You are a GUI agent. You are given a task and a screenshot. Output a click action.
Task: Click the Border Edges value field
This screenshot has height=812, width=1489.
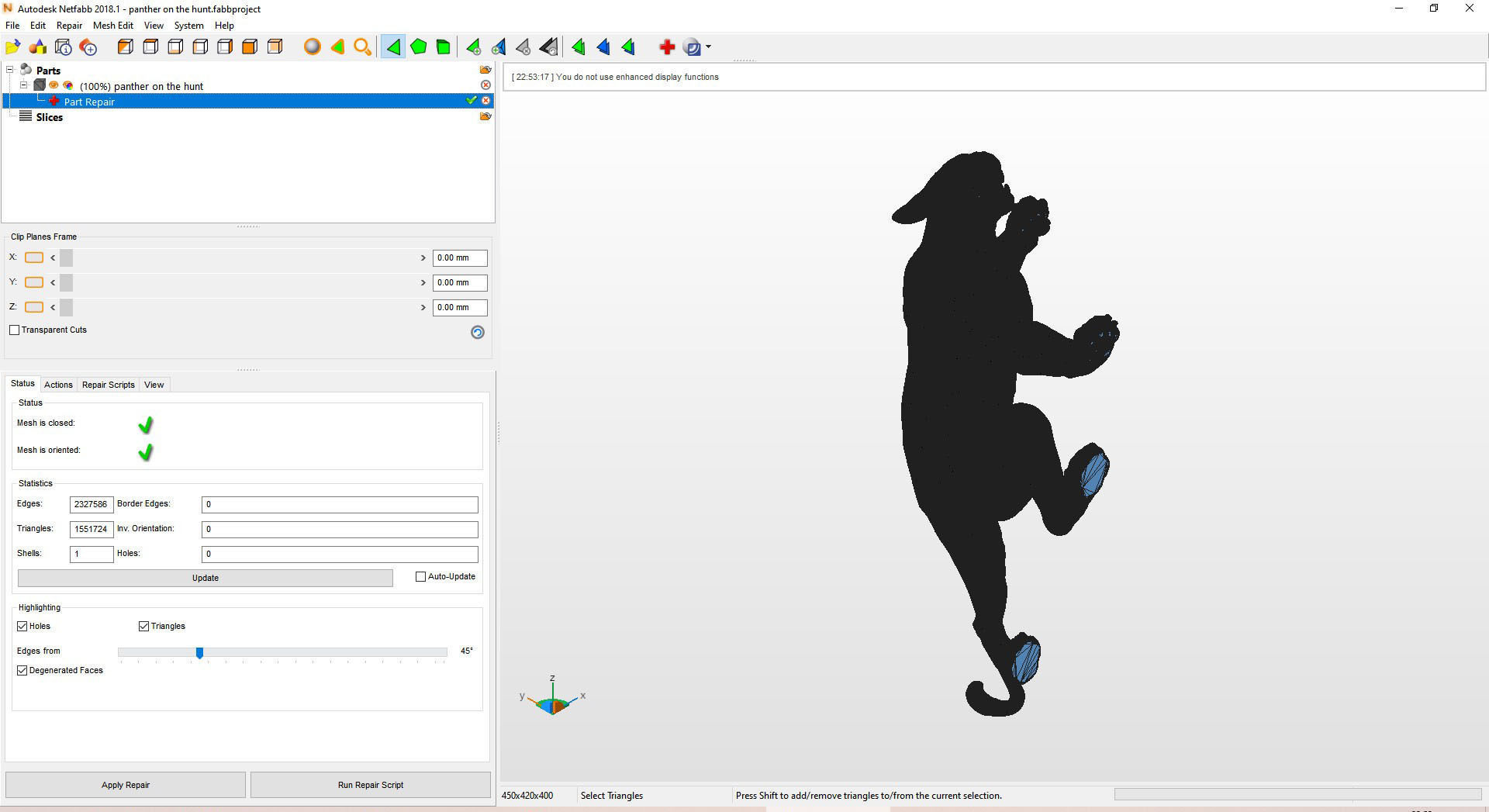[340, 504]
